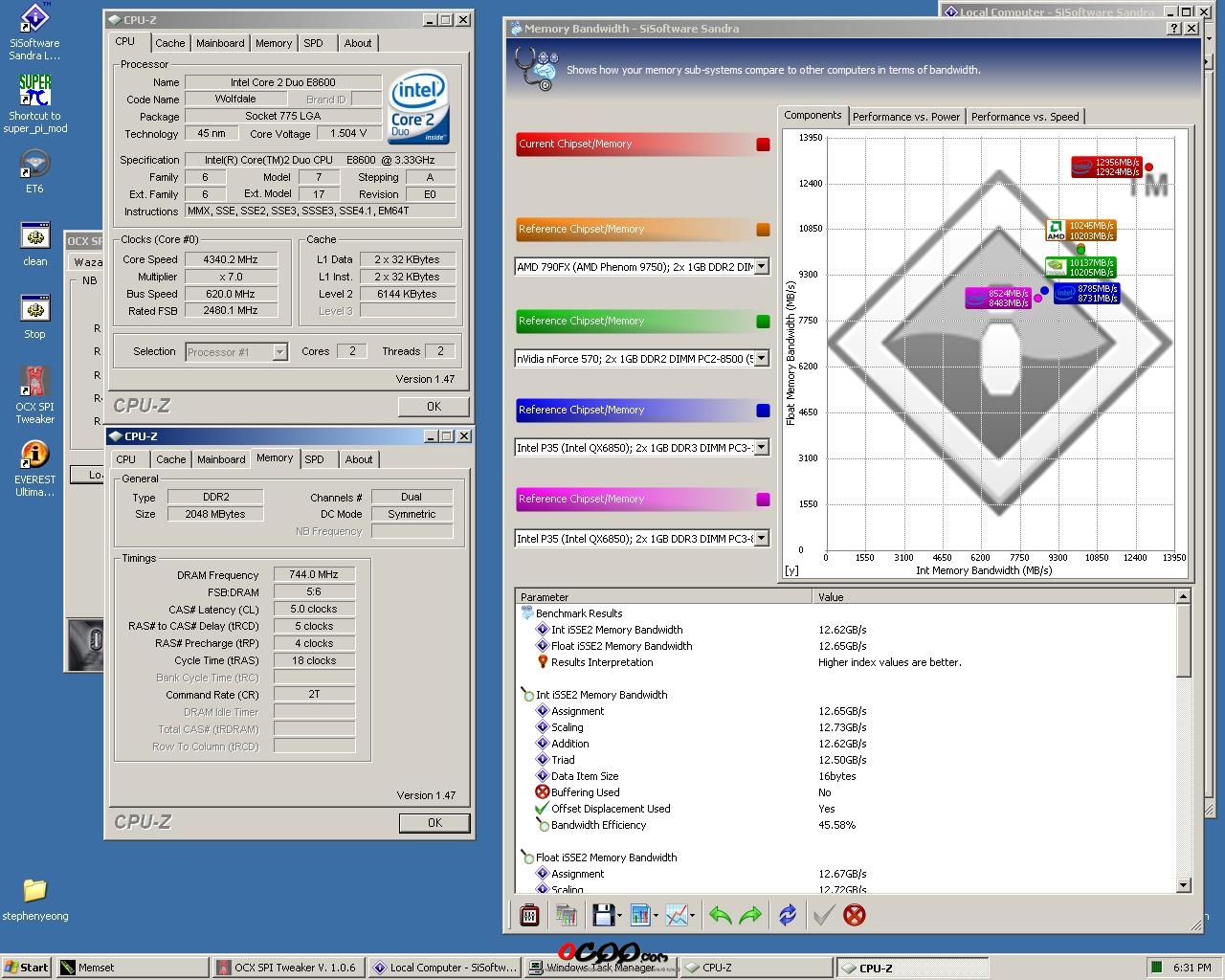
Task: Click magenta reference chipset color swatch
Action: 763,500
